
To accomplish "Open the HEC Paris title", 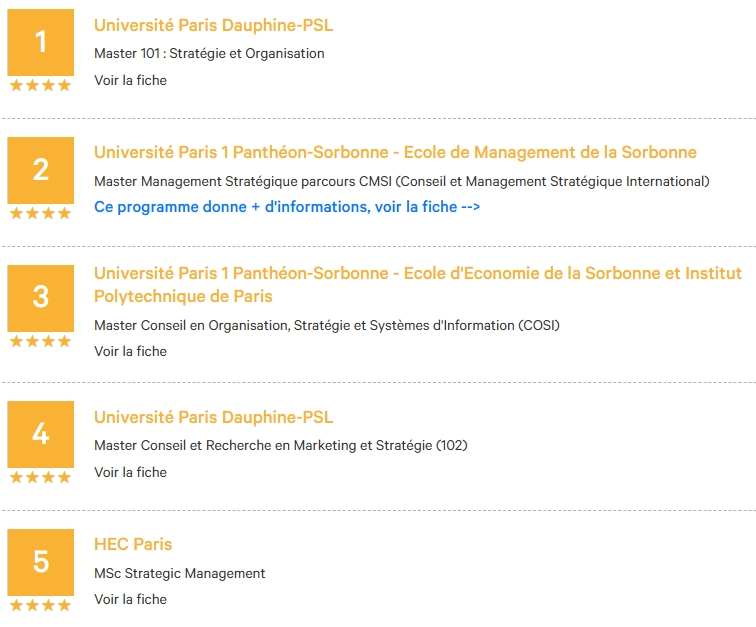I will 133,544.
